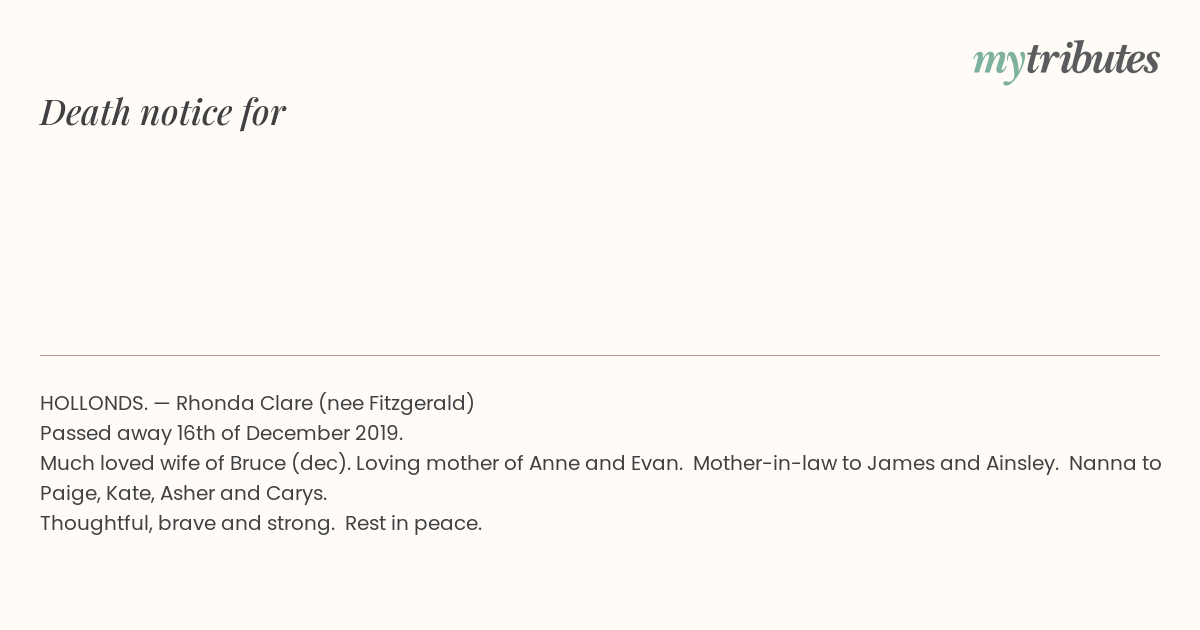Screen dimensions: 1200x630
Task: Click 'Mother-in-law to James and Ainsley' text
Action: click(x=876, y=463)
